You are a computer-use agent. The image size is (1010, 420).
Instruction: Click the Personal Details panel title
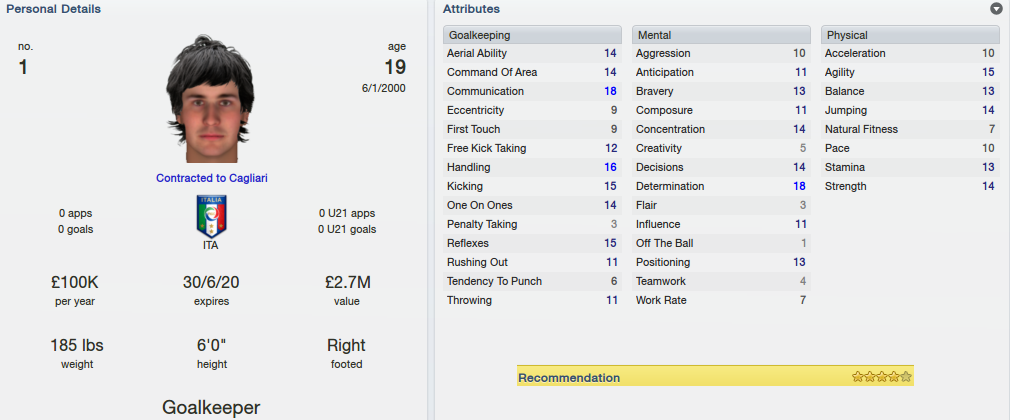(x=53, y=9)
